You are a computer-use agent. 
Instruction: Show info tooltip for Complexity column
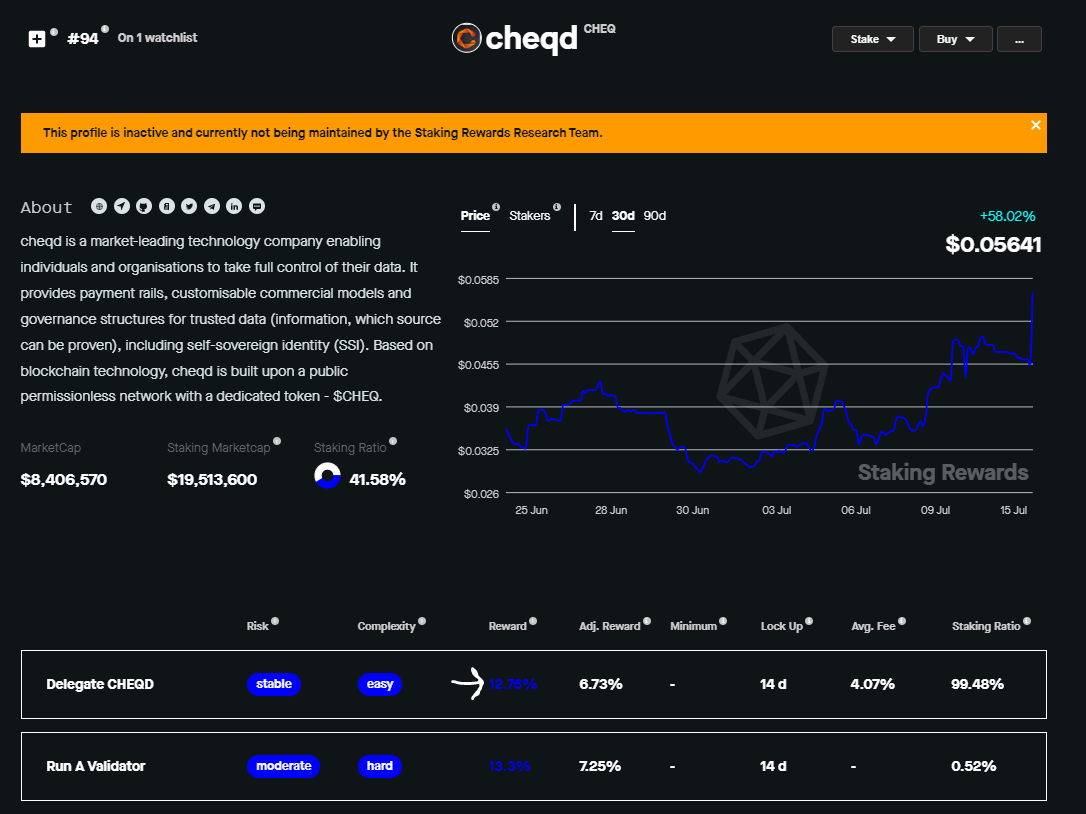tap(422, 621)
